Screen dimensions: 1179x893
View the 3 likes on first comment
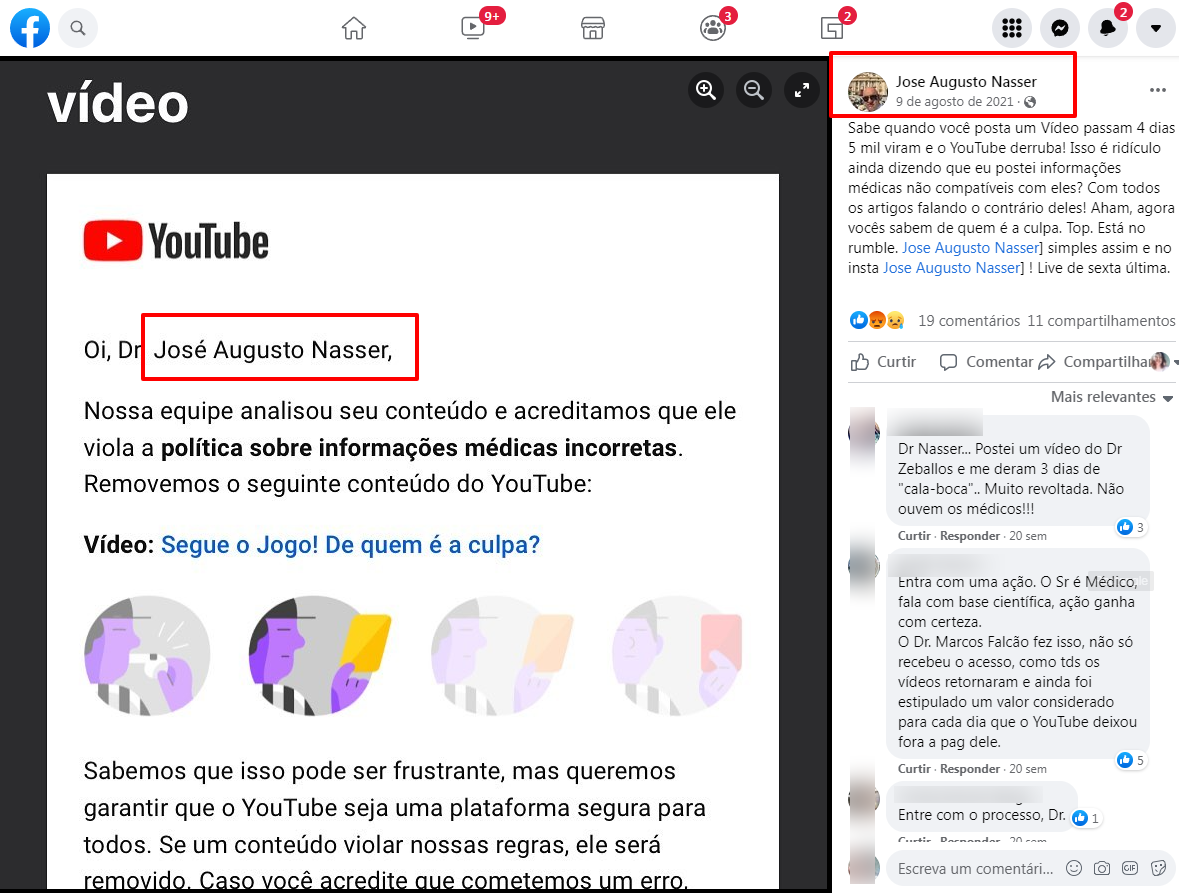point(1132,528)
